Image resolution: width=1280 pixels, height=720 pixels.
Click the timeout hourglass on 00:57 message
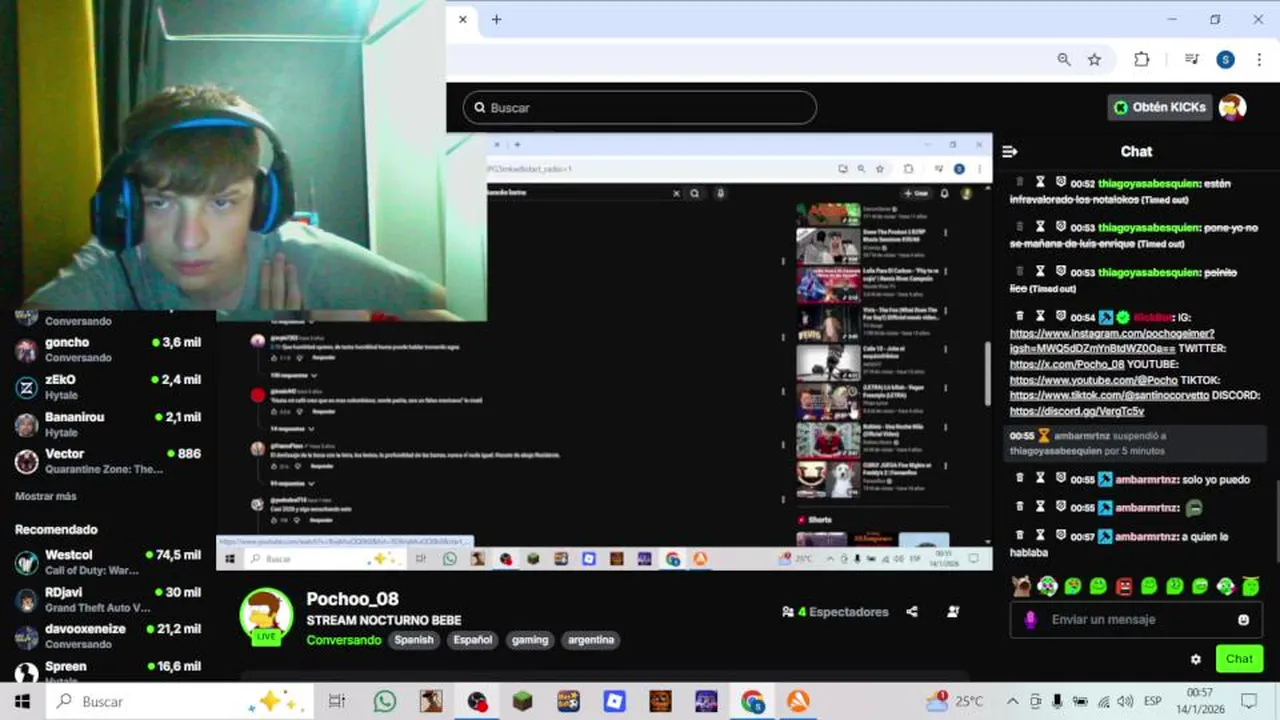1040,536
